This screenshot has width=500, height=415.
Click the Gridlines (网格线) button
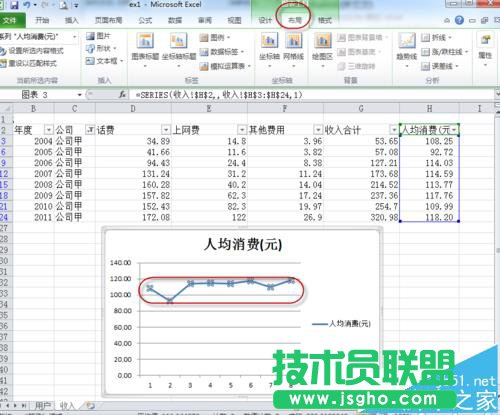[294, 49]
